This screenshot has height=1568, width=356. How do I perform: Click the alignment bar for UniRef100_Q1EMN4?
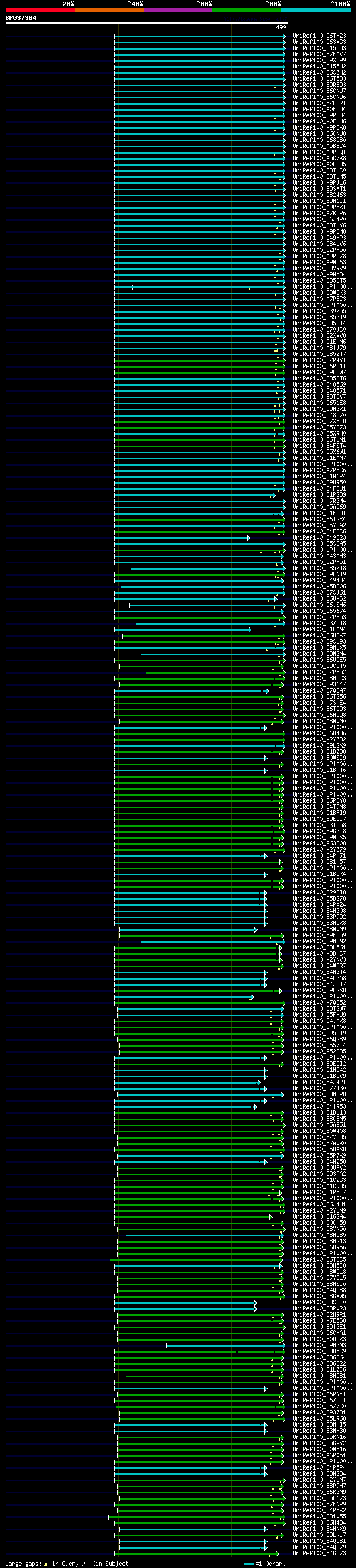pyautogui.click(x=182, y=630)
